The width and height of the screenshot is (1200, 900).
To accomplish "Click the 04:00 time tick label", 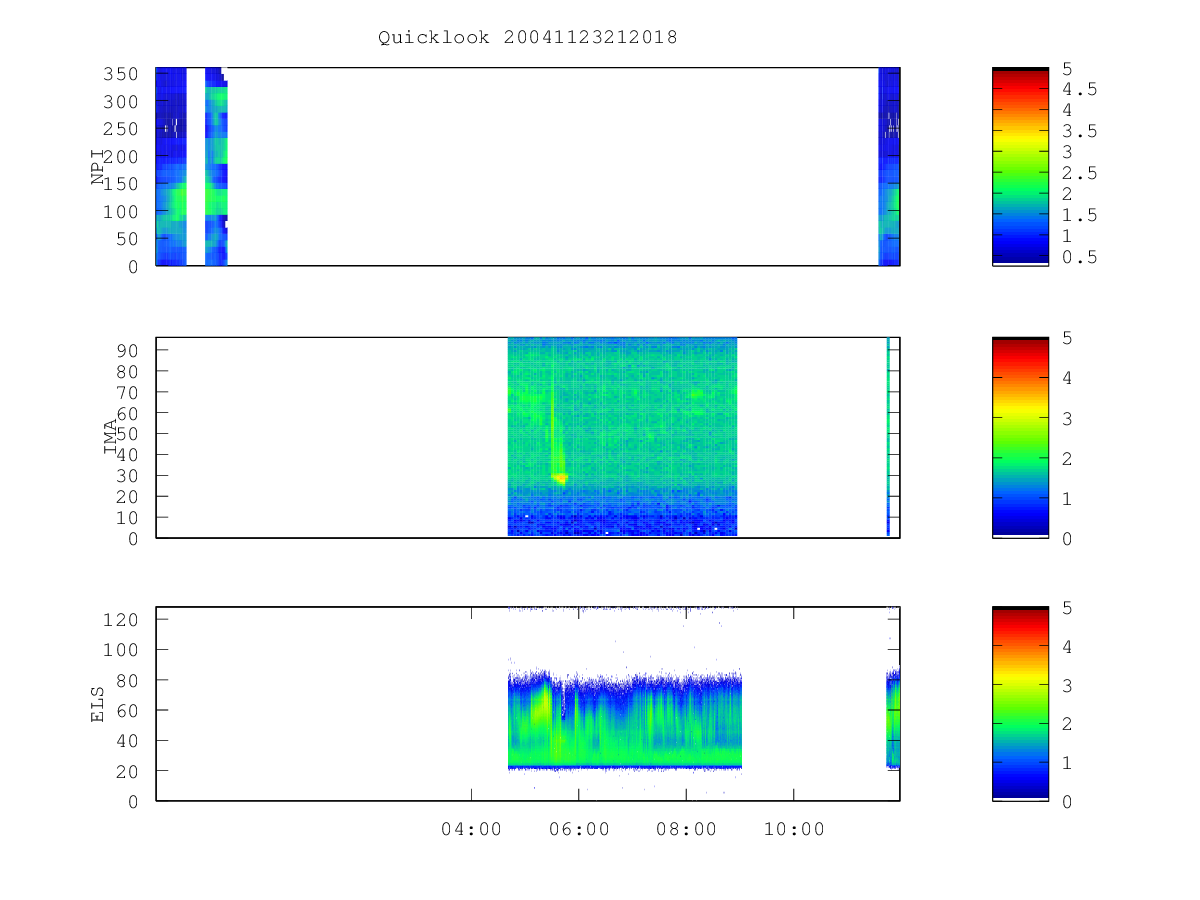I will click(471, 829).
